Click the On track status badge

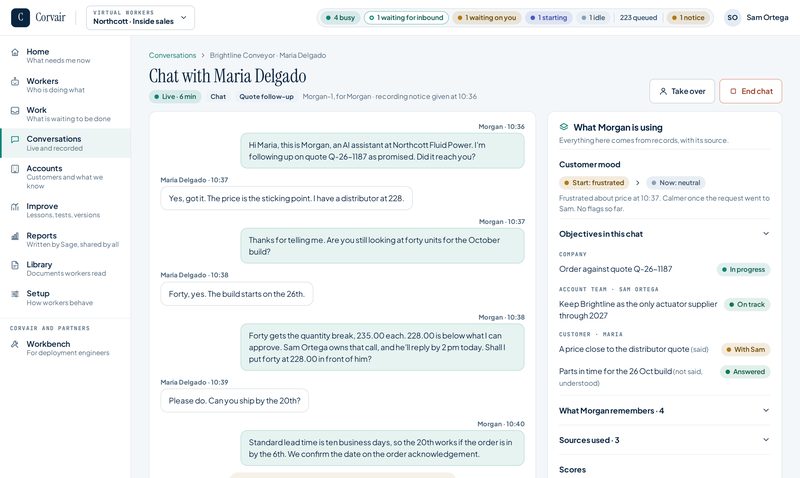pyautogui.click(x=747, y=305)
